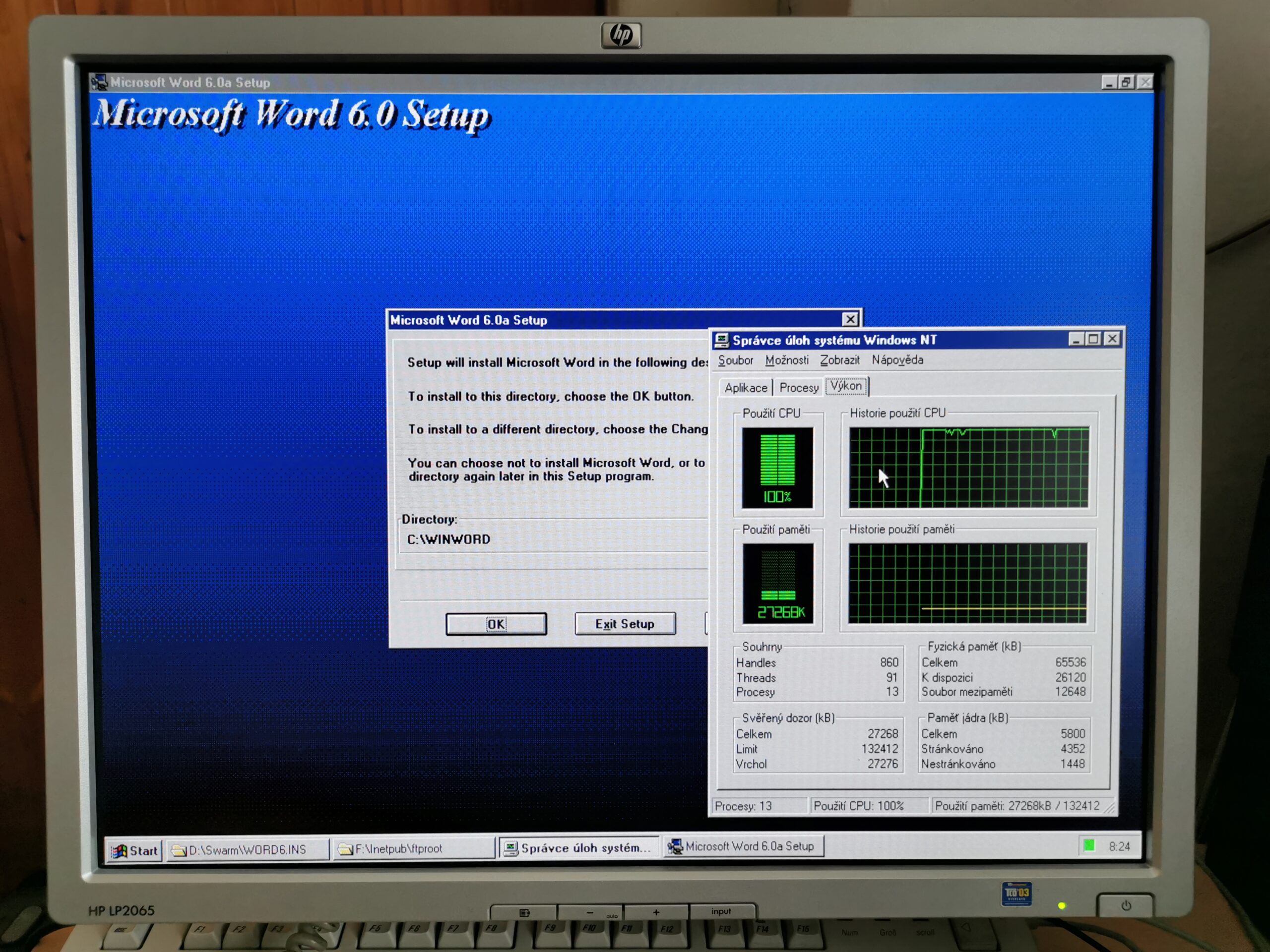The height and width of the screenshot is (952, 1270).
Task: Select the Výkon tab
Action: [x=846, y=386]
